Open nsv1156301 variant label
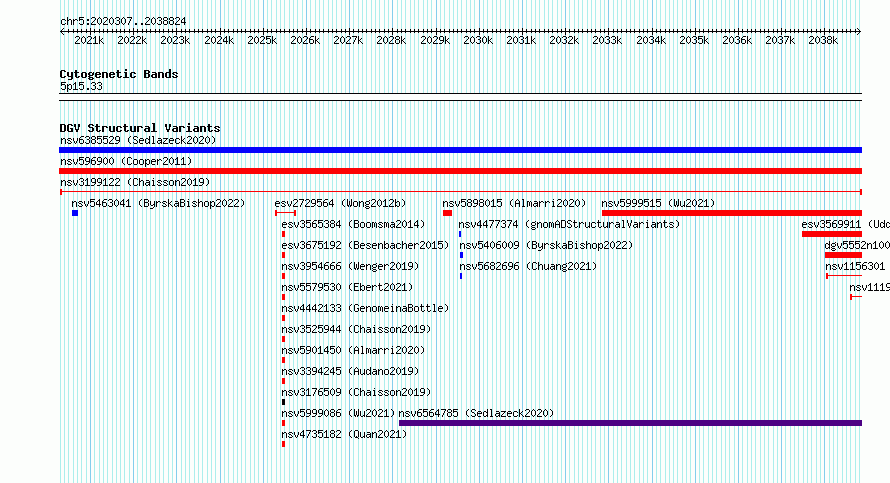 coord(855,266)
